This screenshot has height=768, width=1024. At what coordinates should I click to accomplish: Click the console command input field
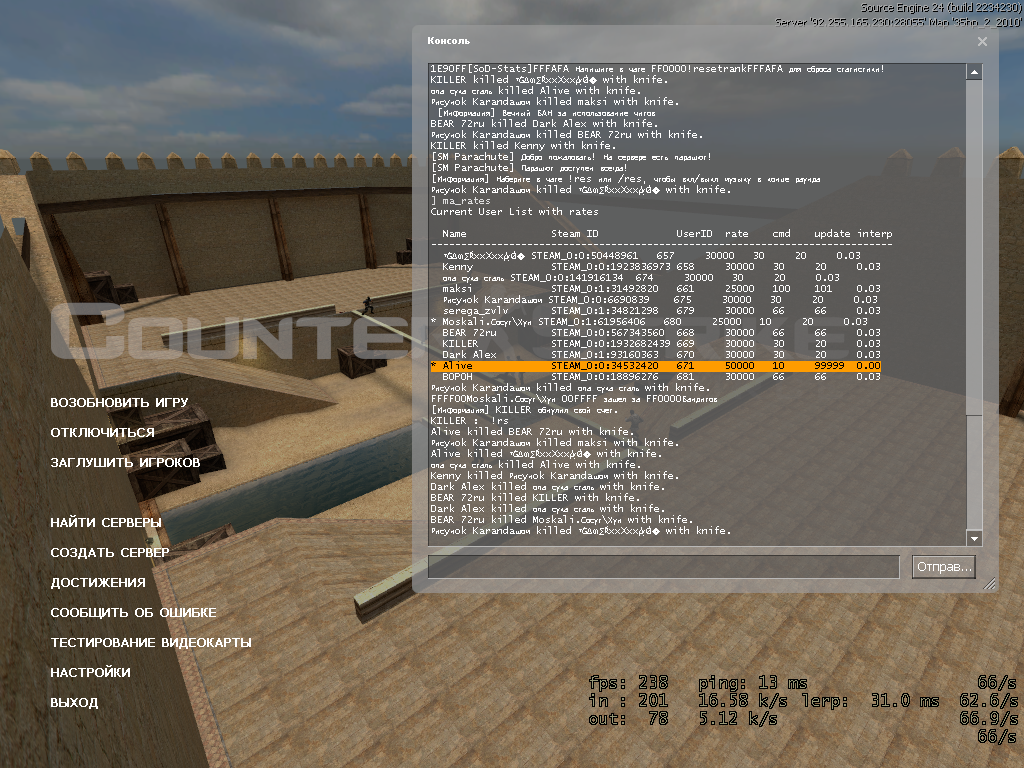click(x=664, y=567)
